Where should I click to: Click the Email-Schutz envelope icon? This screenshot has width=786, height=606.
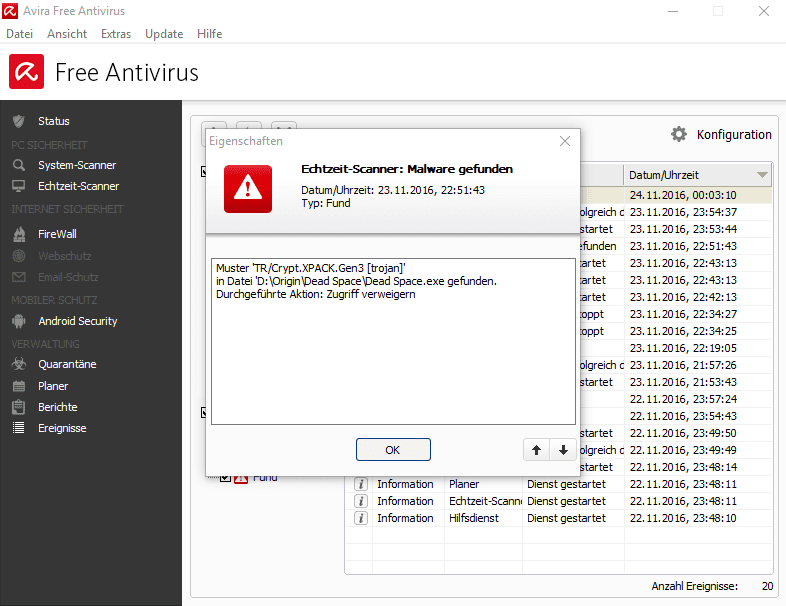[19, 277]
